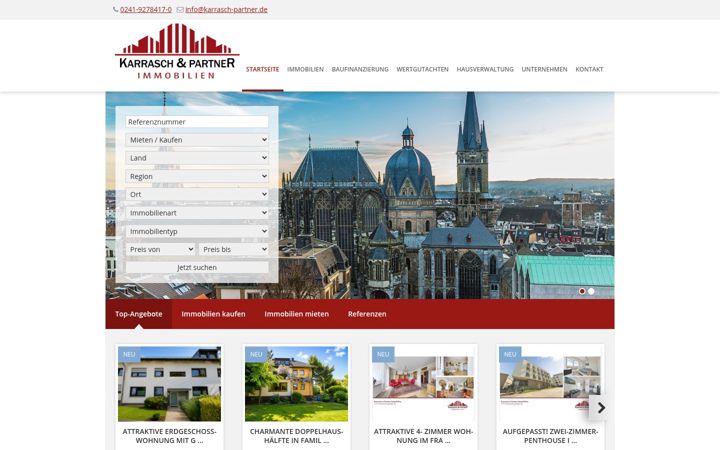The image size is (720, 450).
Task: Click the Attraktive 4-Zimmer Wohnung title
Action: [423, 436]
